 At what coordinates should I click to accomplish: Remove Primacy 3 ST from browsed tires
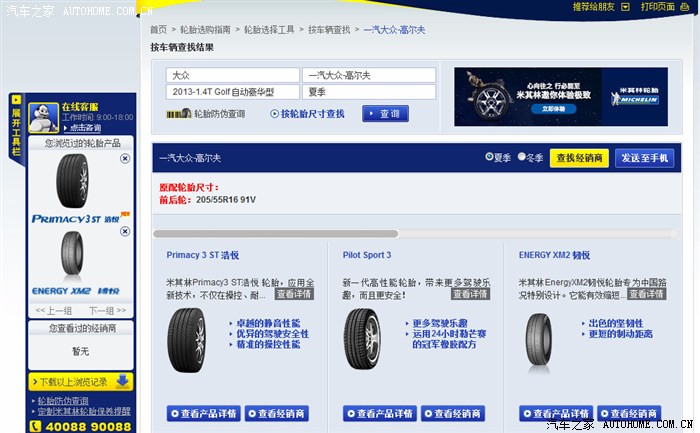125,159
